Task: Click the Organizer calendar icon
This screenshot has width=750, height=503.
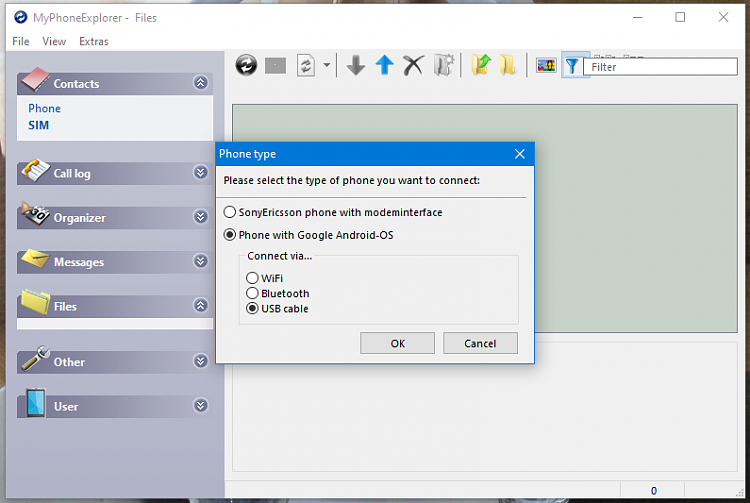Action: (35, 214)
